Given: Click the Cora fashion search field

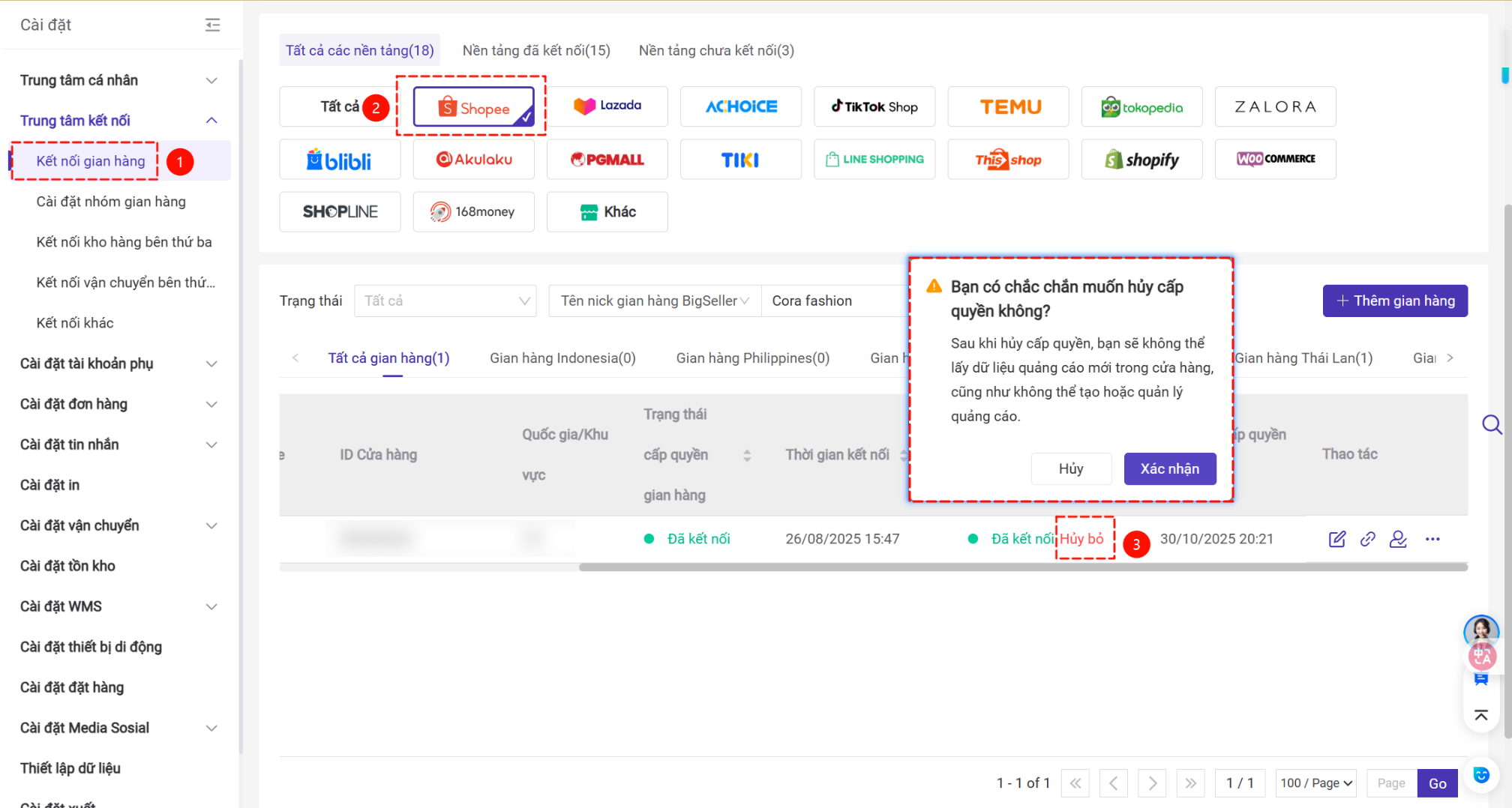Looking at the screenshot, I should 832,301.
